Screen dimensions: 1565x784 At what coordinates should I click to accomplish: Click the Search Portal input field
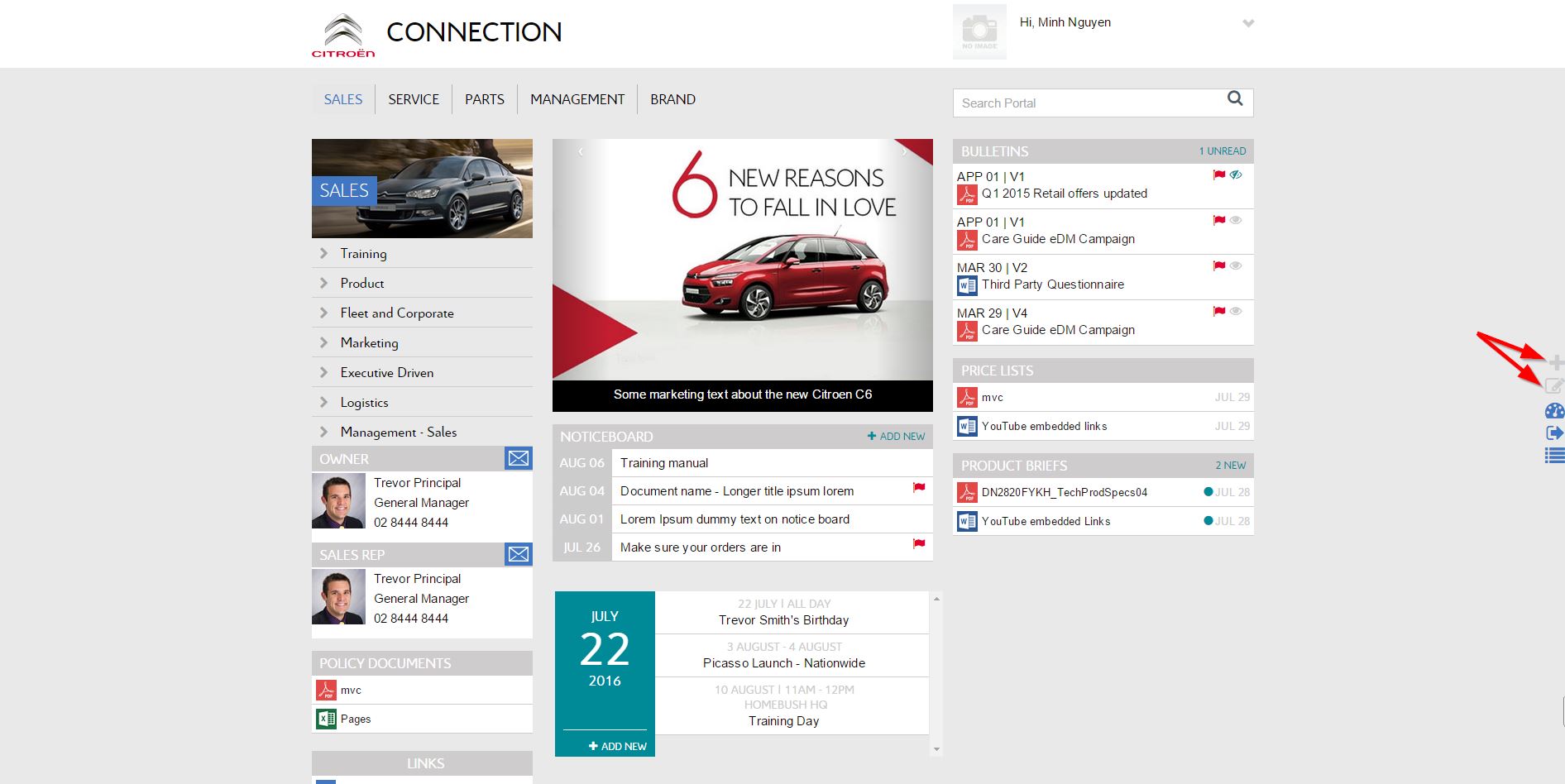[1088, 103]
